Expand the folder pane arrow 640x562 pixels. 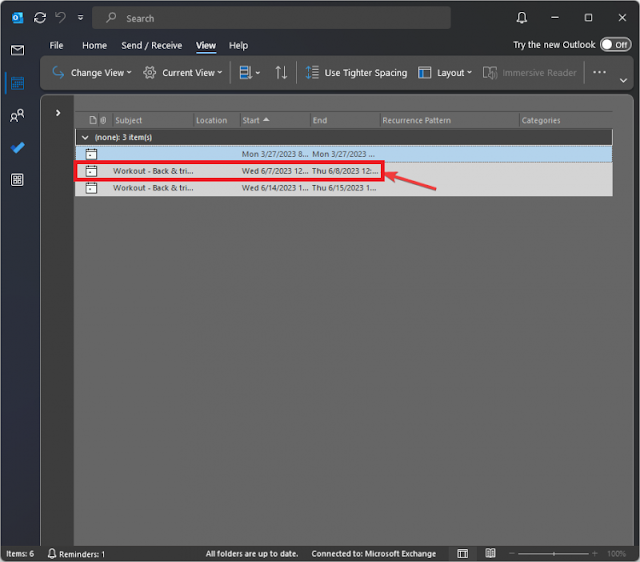58,113
